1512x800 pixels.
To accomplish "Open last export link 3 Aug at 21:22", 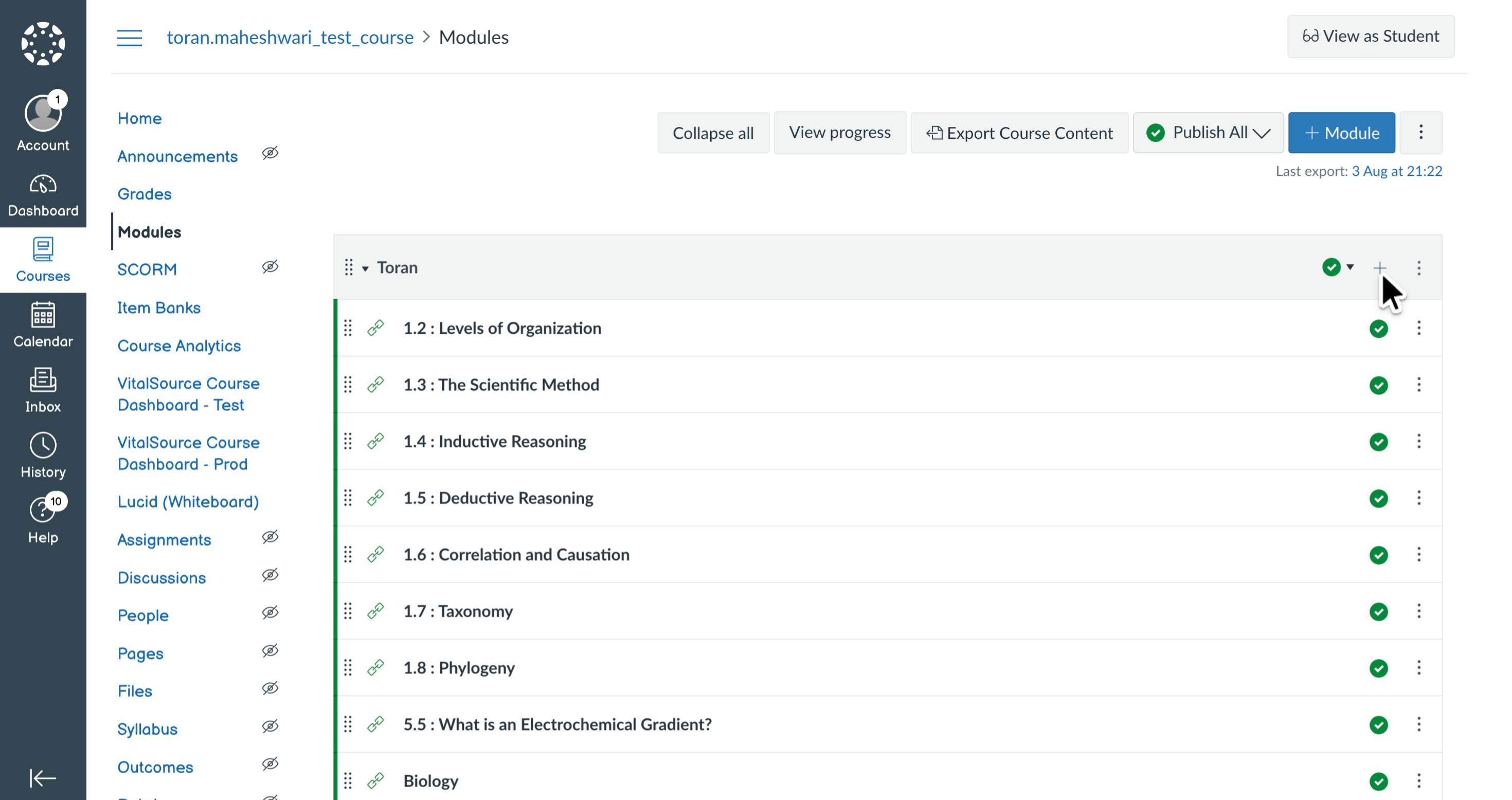I will click(1396, 171).
